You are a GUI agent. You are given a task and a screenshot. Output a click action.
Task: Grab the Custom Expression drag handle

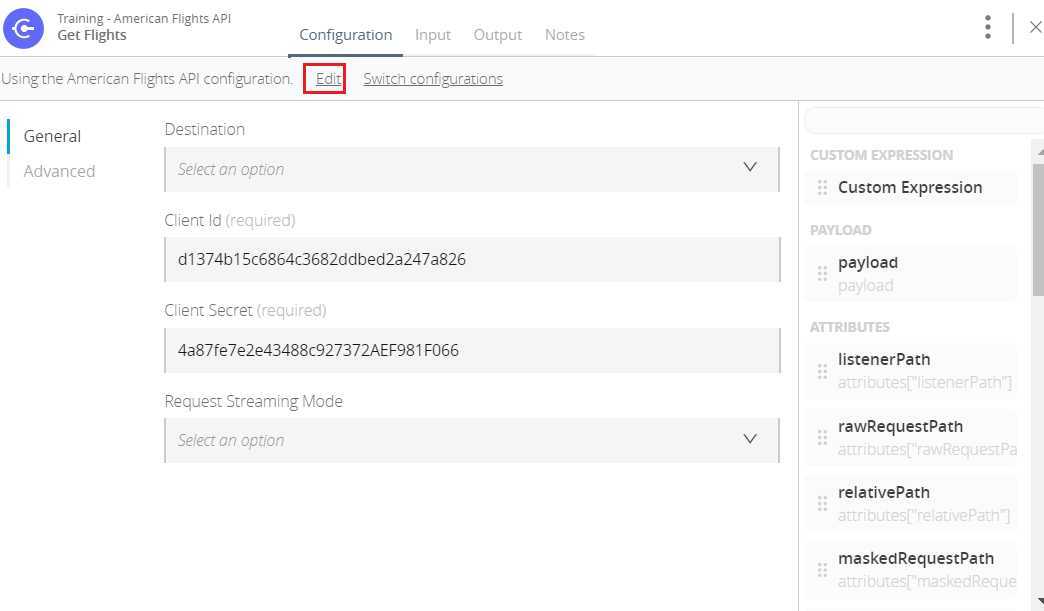pos(822,188)
